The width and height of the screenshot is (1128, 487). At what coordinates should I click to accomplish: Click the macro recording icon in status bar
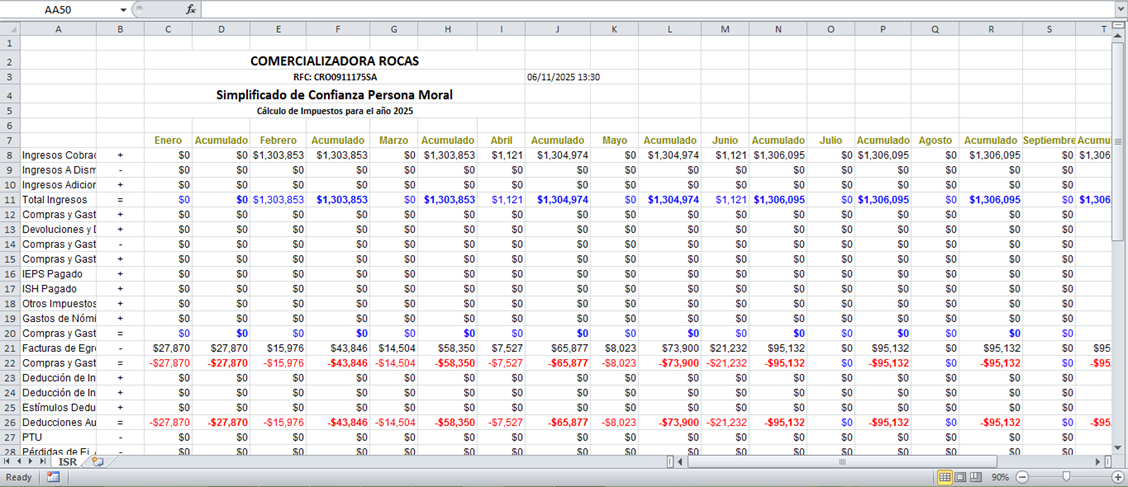[52, 477]
